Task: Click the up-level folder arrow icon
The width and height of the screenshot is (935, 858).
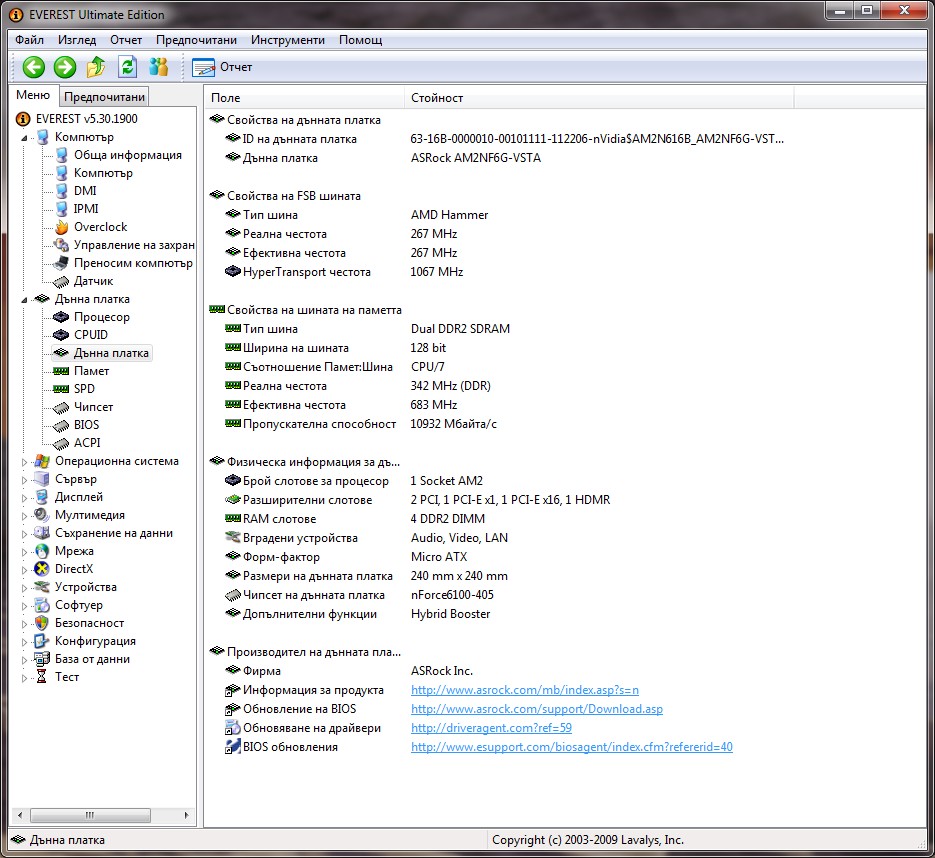Action: (96, 67)
